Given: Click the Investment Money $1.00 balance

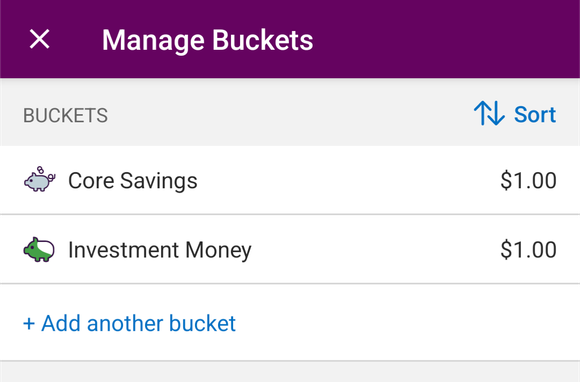Looking at the screenshot, I should tap(528, 250).
